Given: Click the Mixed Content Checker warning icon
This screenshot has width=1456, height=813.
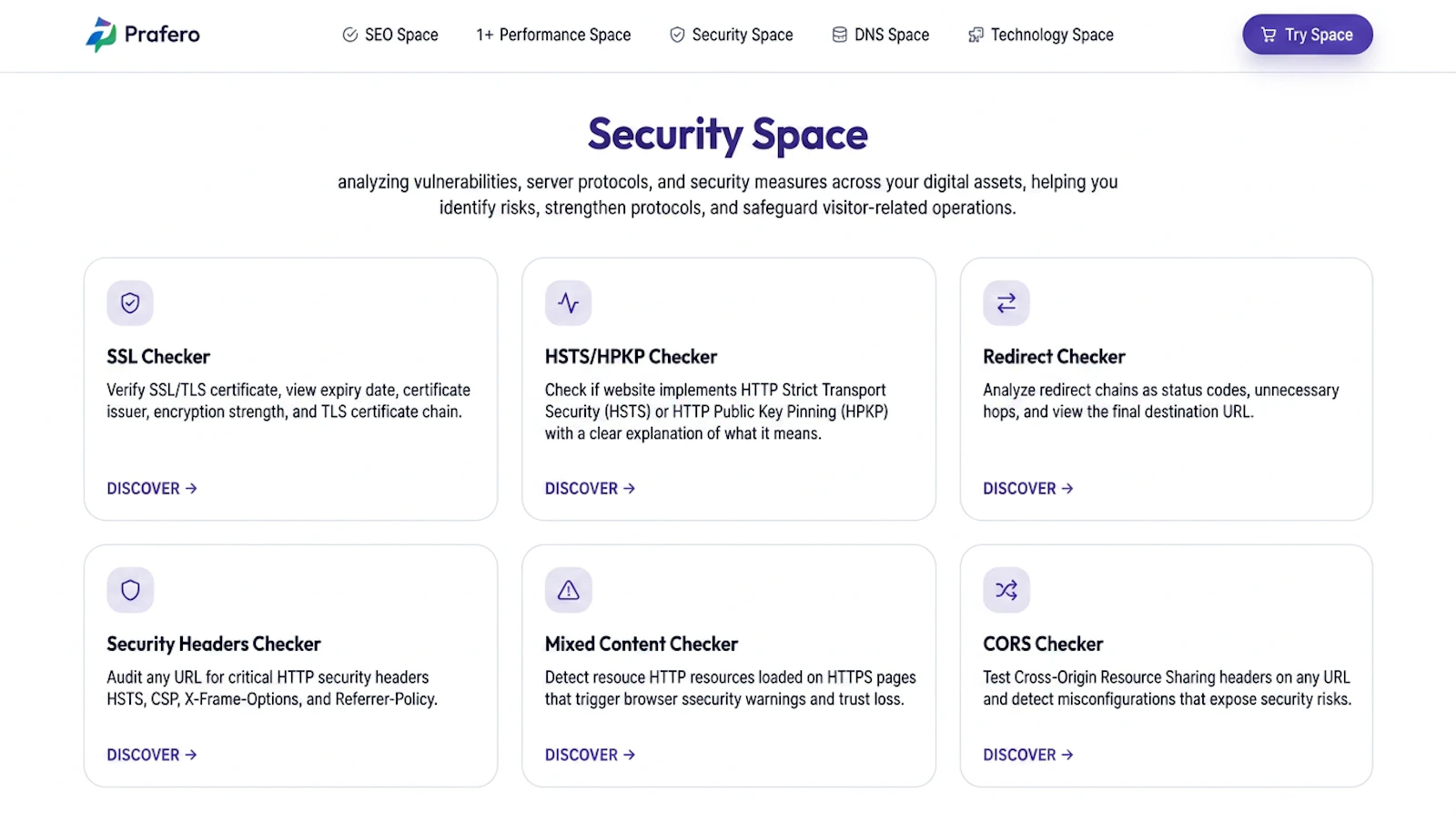Looking at the screenshot, I should [x=569, y=590].
